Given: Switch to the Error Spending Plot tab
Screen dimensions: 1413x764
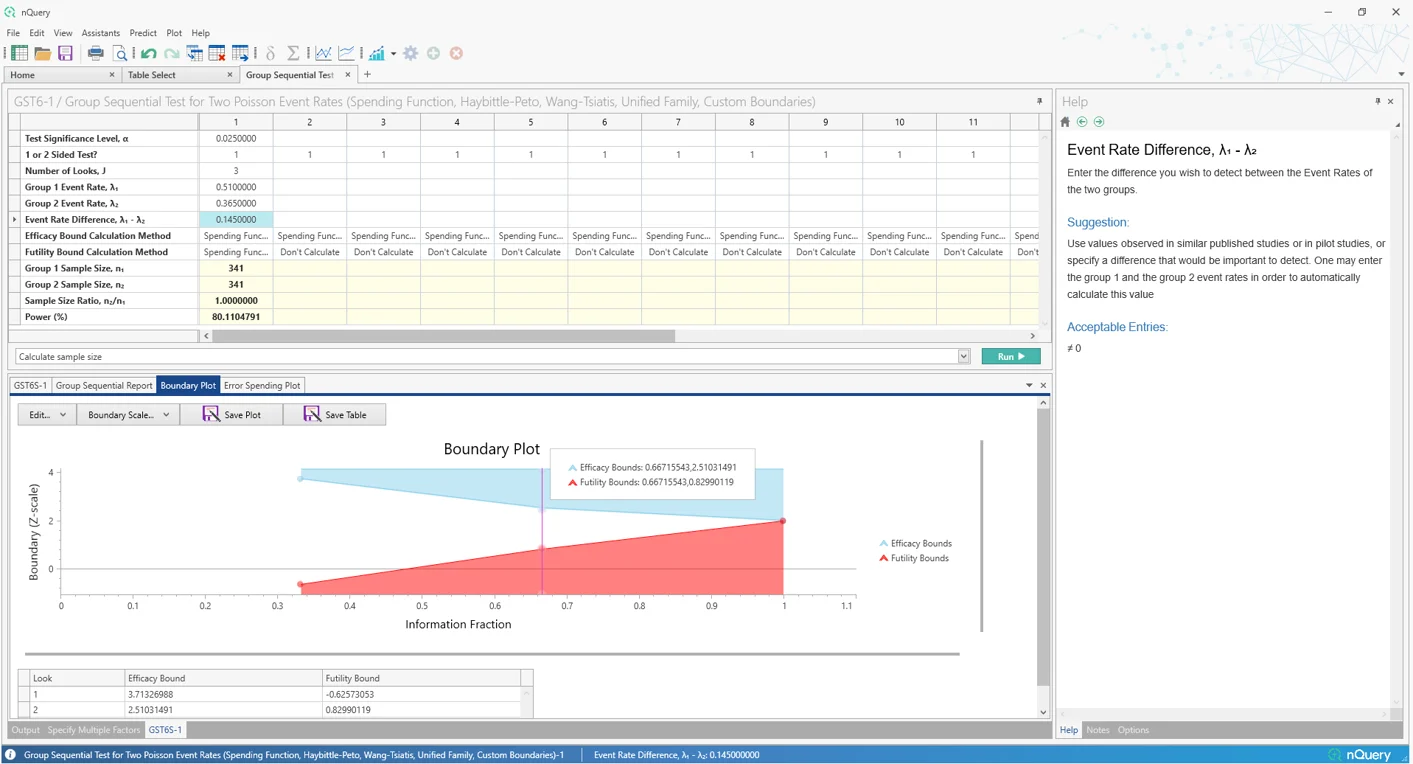Looking at the screenshot, I should coord(262,385).
